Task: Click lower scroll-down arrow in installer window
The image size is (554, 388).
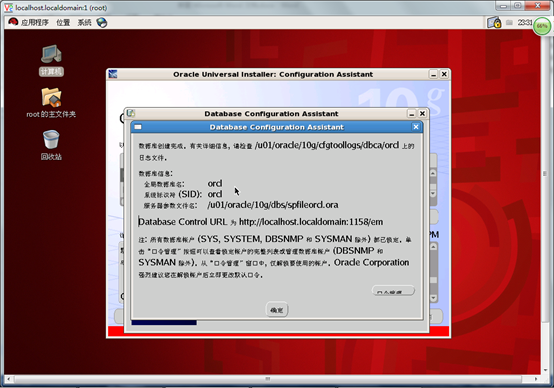Action: (x=433, y=298)
